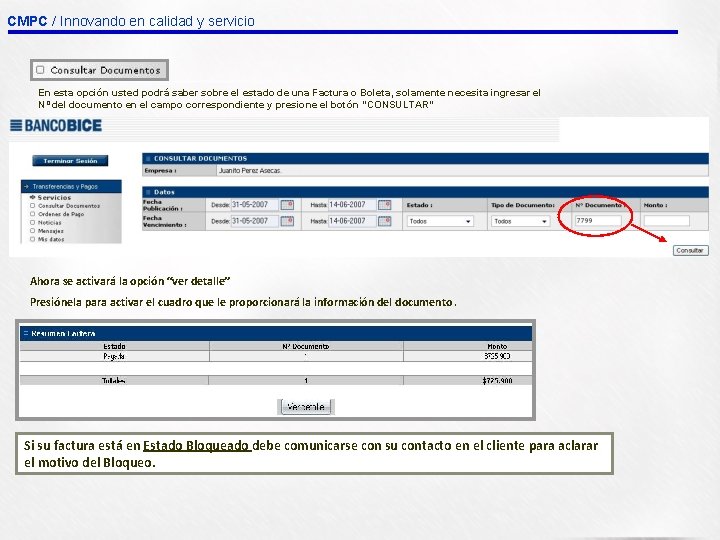Click the Banco BICE logo
Viewport: 720px width, 540px height.
tap(56, 125)
